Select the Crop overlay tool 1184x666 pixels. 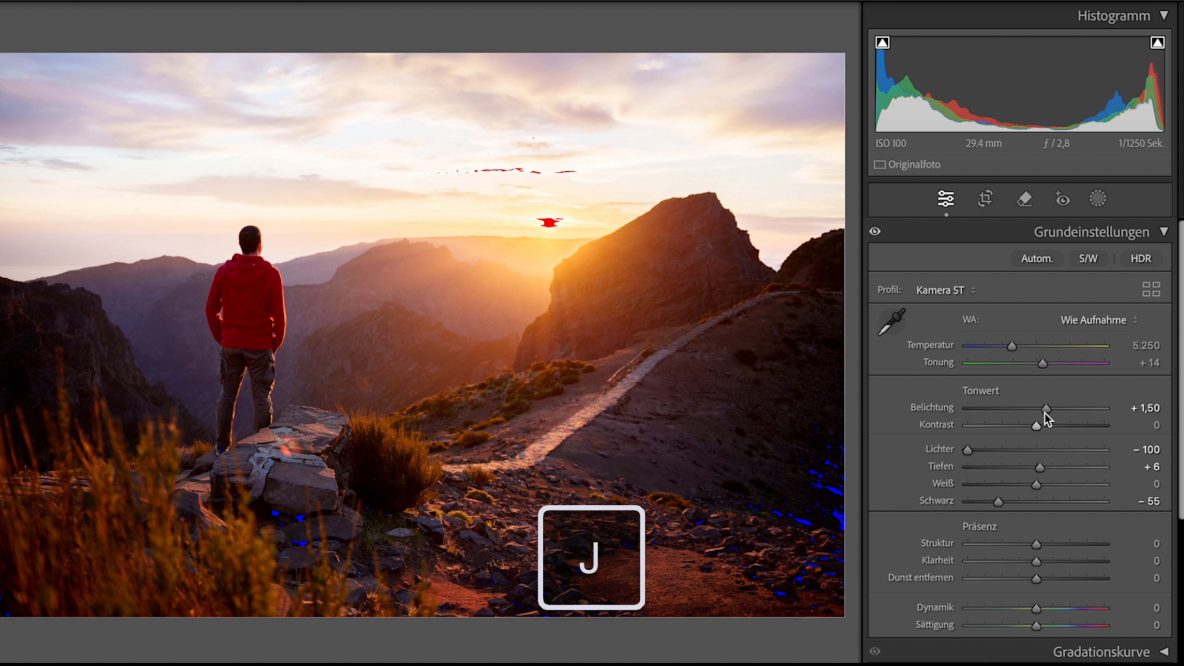coord(985,199)
